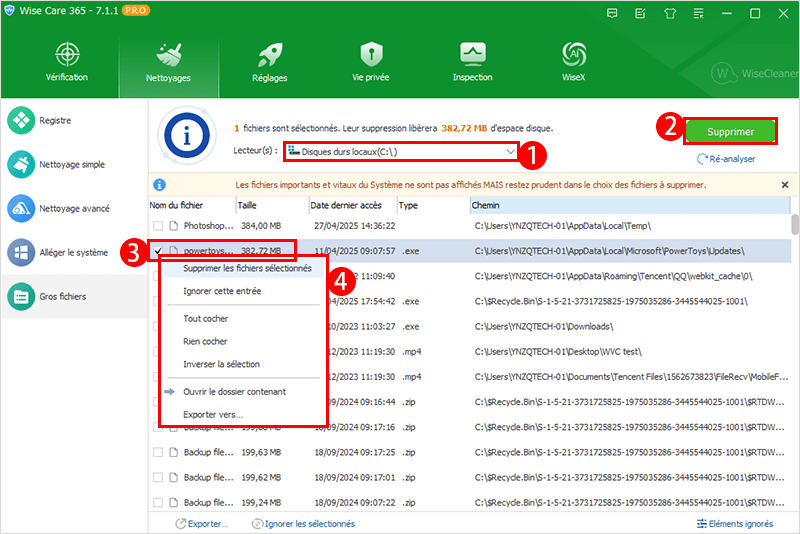Select the Nettoyages broom icon
800x534 pixels.
click(x=169, y=55)
